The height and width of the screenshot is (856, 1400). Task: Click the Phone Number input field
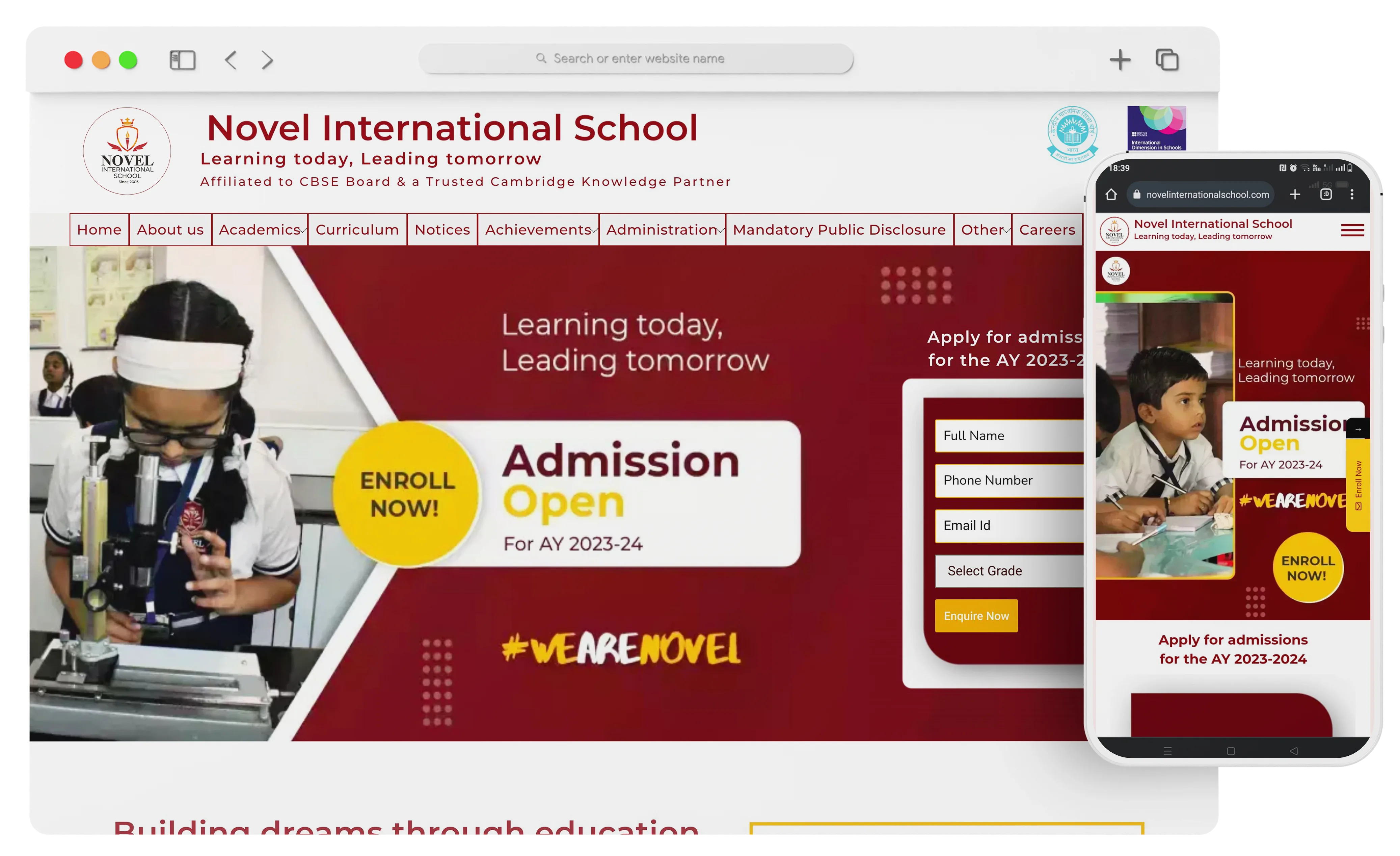pos(1009,480)
